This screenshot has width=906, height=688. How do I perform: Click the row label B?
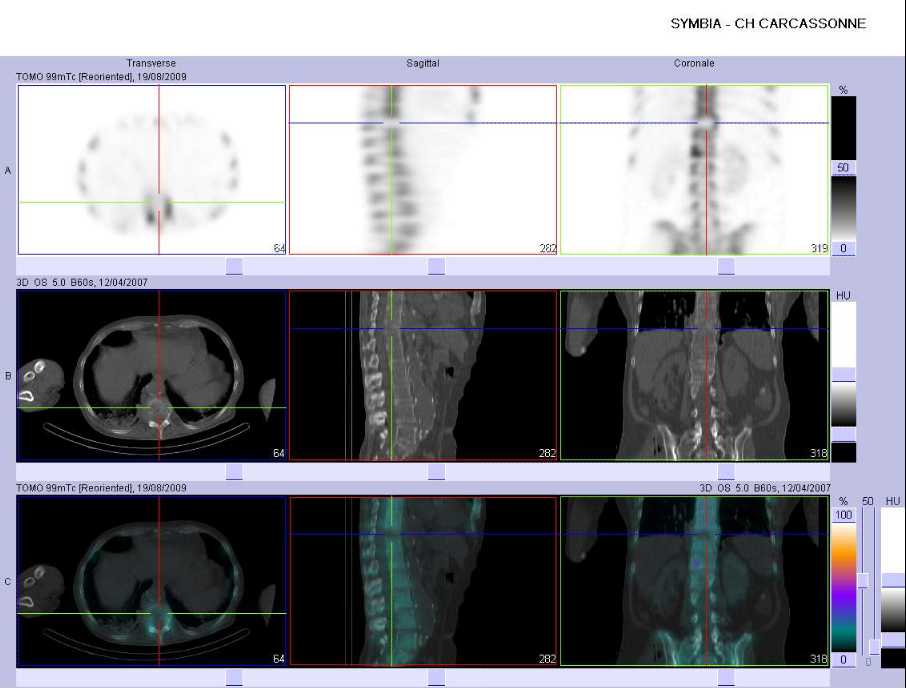(x=8, y=376)
